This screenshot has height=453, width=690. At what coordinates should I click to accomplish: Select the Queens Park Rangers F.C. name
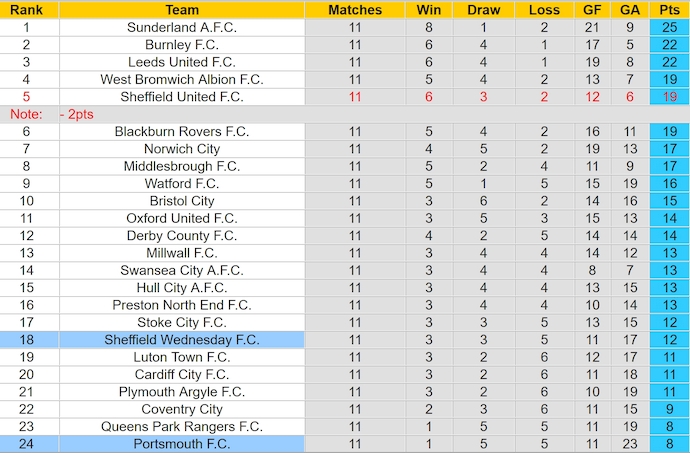click(x=182, y=427)
